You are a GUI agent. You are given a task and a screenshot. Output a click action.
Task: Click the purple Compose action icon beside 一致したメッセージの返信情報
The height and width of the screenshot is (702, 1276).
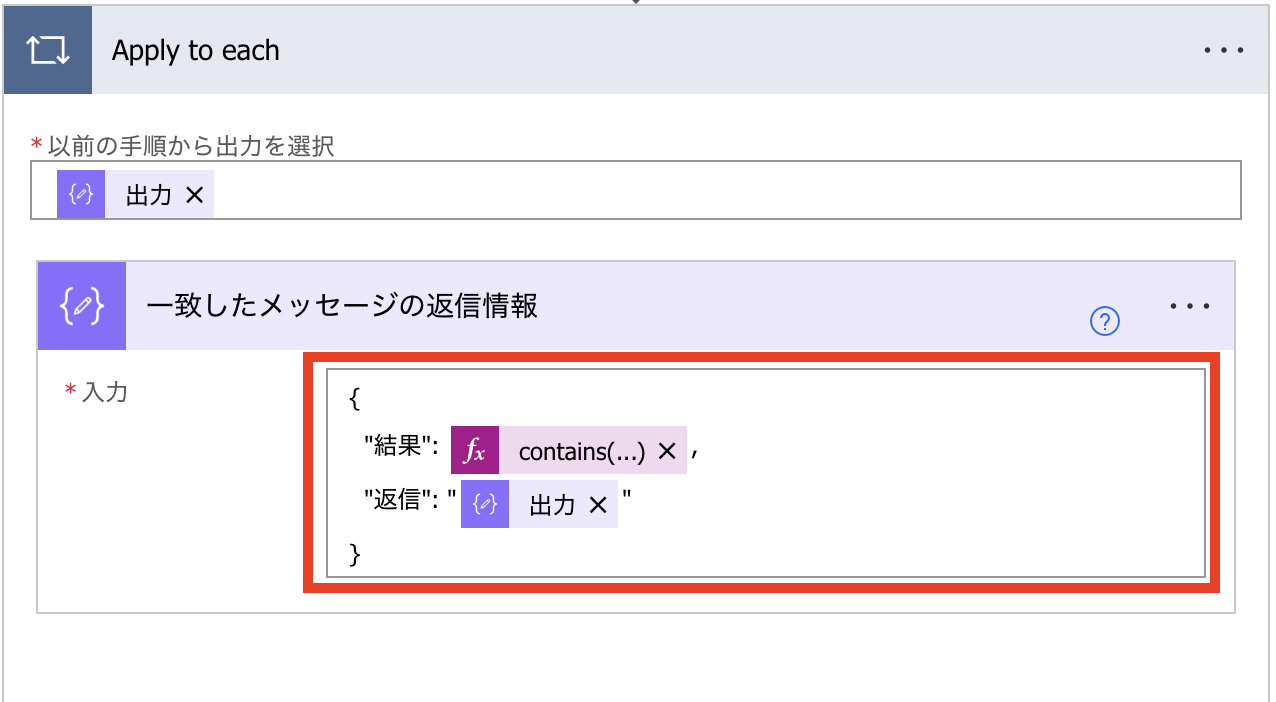point(80,305)
